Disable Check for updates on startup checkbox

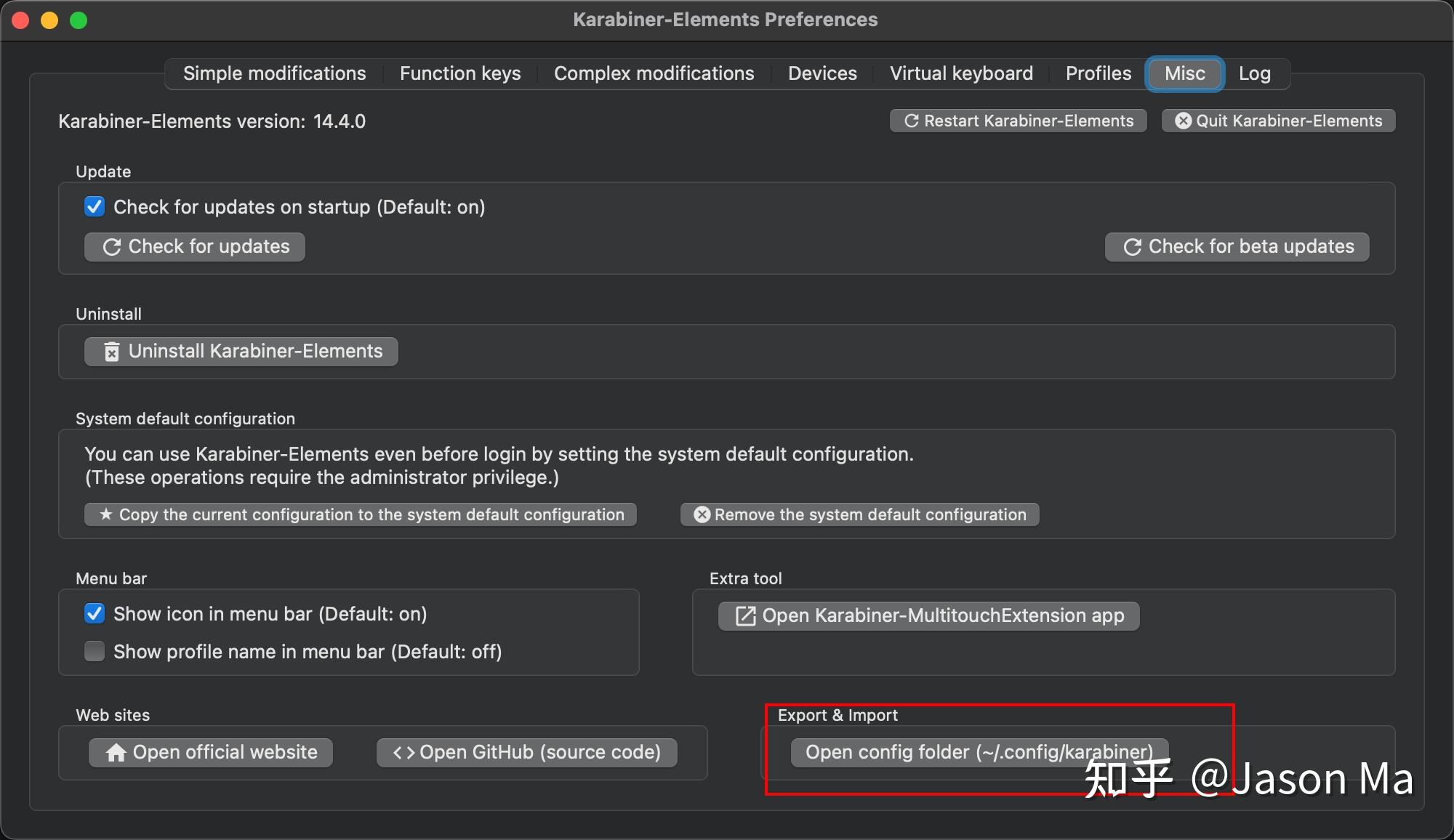[95, 207]
